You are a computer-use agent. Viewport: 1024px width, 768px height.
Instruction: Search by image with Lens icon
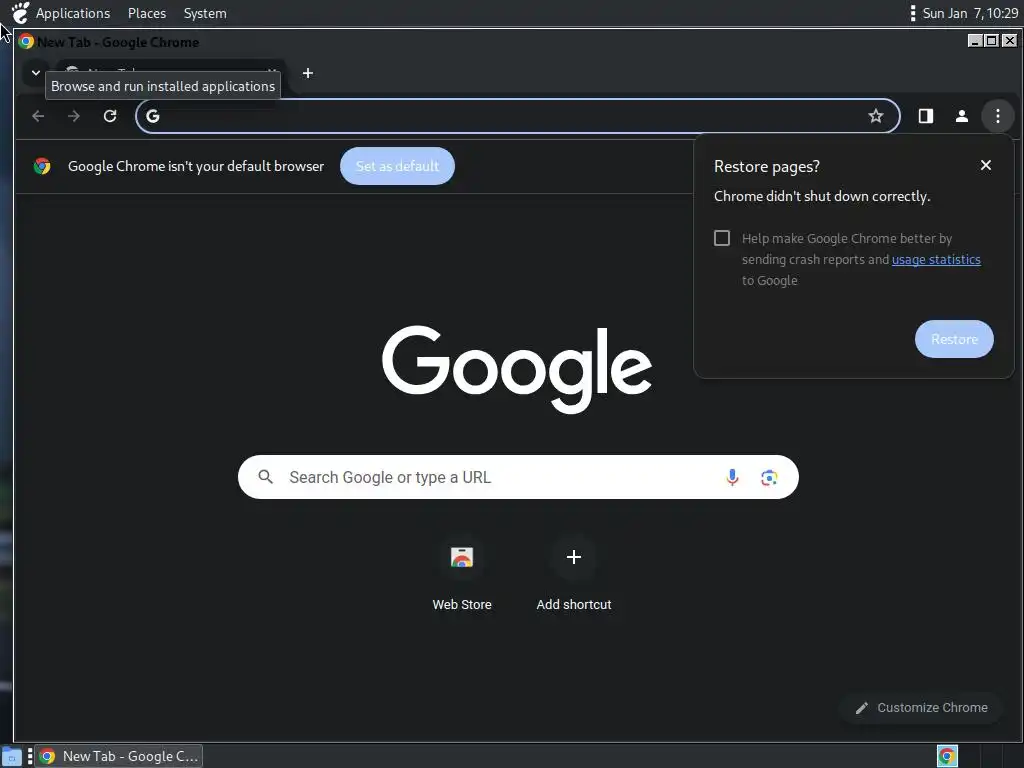pyautogui.click(x=769, y=477)
